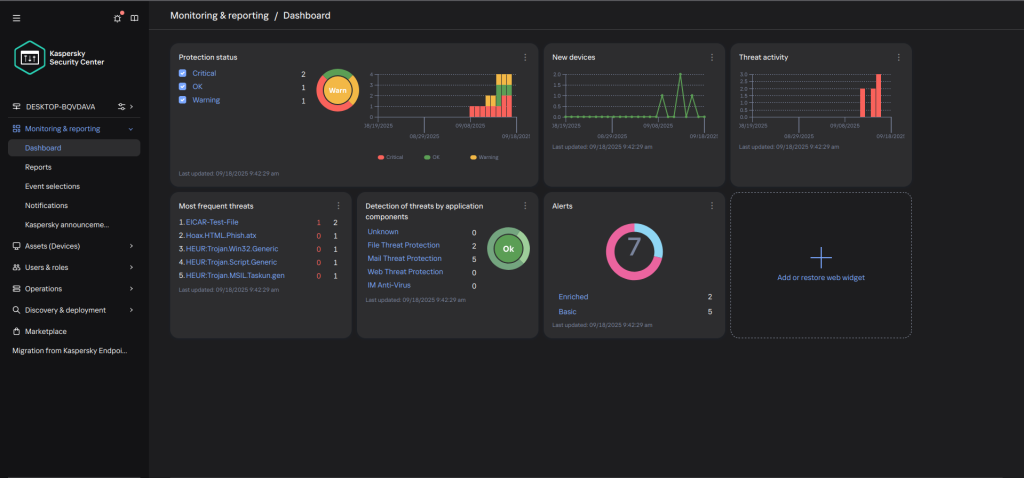The width and height of the screenshot is (1024, 478).
Task: Collapse the Monitoring & reporting section
Action: (x=131, y=129)
